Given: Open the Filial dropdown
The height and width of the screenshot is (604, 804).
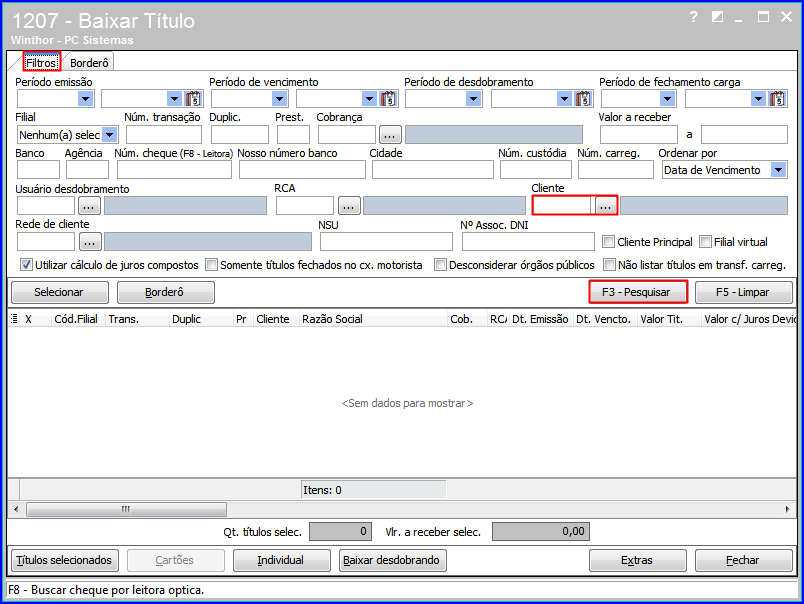Looking at the screenshot, I should tap(110, 135).
